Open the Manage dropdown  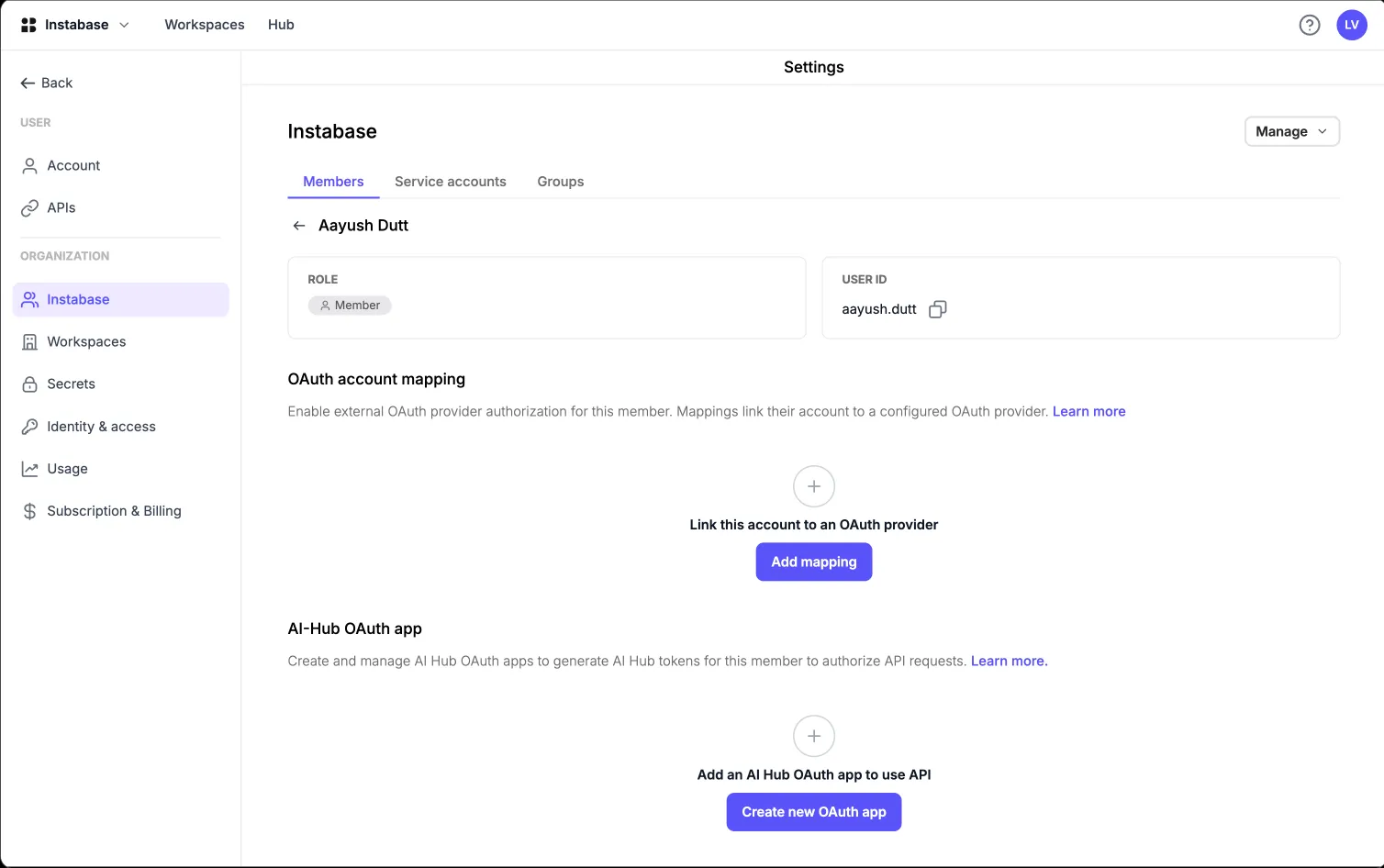coord(1292,131)
